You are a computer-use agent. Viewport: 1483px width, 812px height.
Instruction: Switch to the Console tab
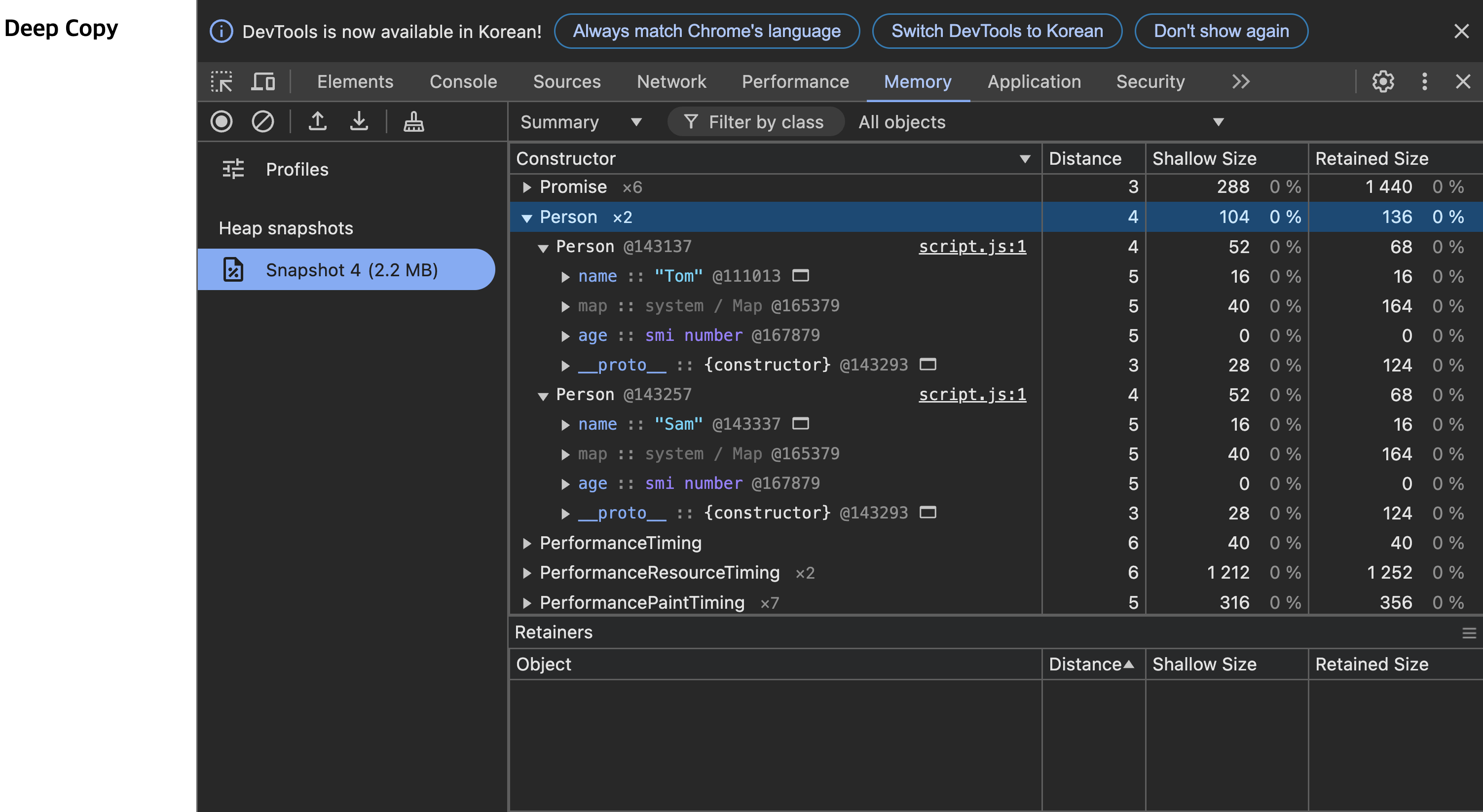(463, 81)
